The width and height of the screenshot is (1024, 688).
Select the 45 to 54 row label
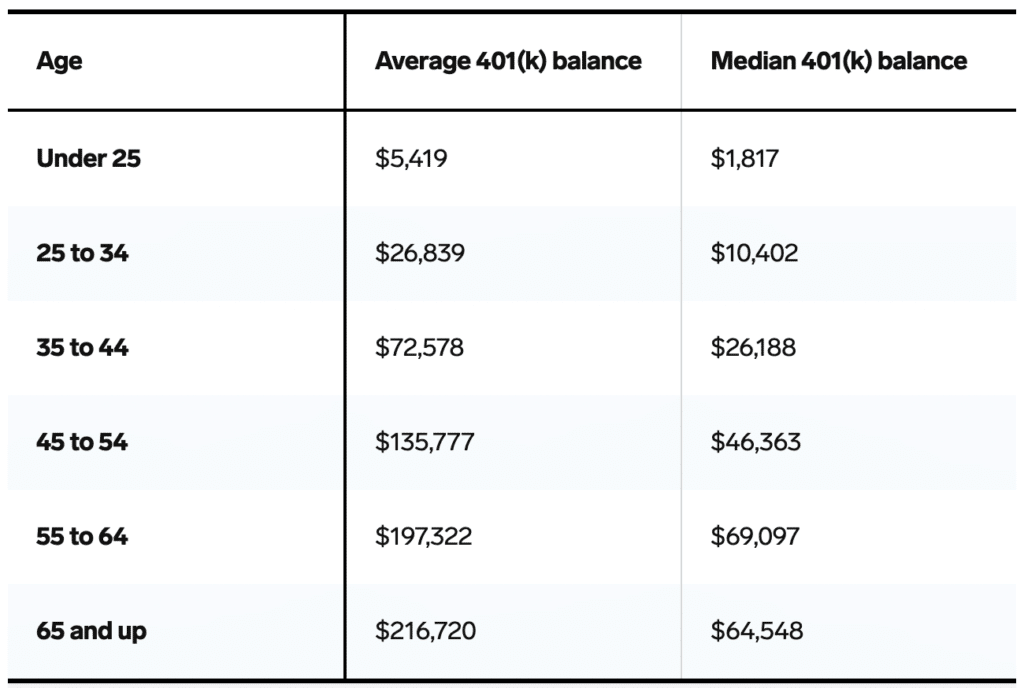(x=82, y=442)
